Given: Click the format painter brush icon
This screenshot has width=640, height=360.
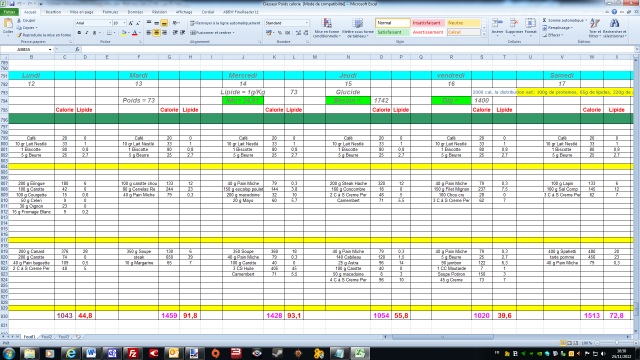Looking at the screenshot, I should 19,35.
